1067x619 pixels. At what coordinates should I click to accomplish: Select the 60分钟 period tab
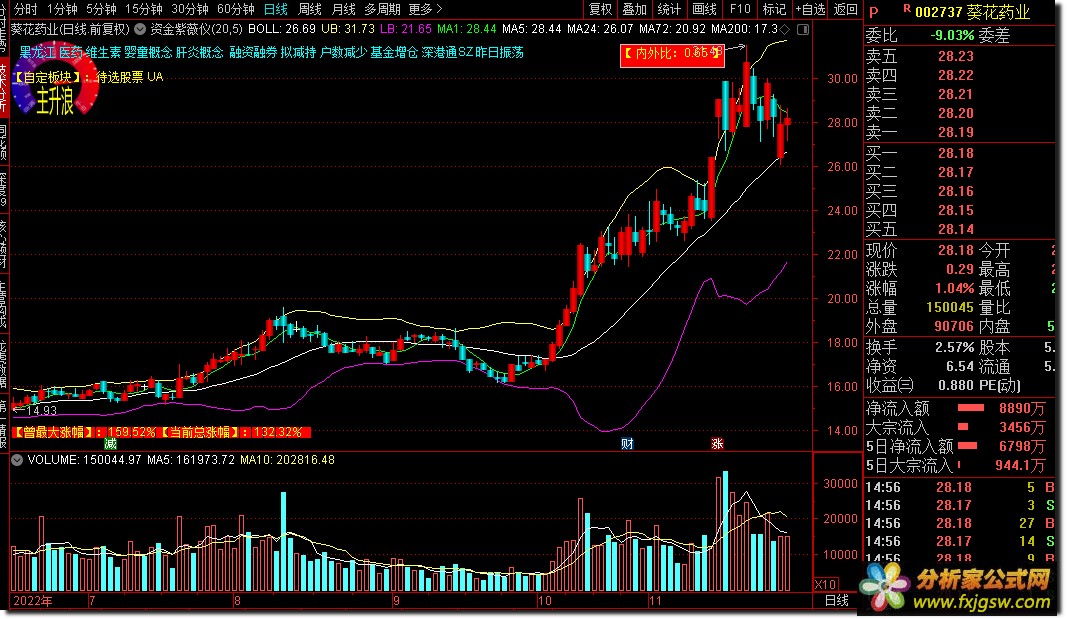pyautogui.click(x=235, y=9)
